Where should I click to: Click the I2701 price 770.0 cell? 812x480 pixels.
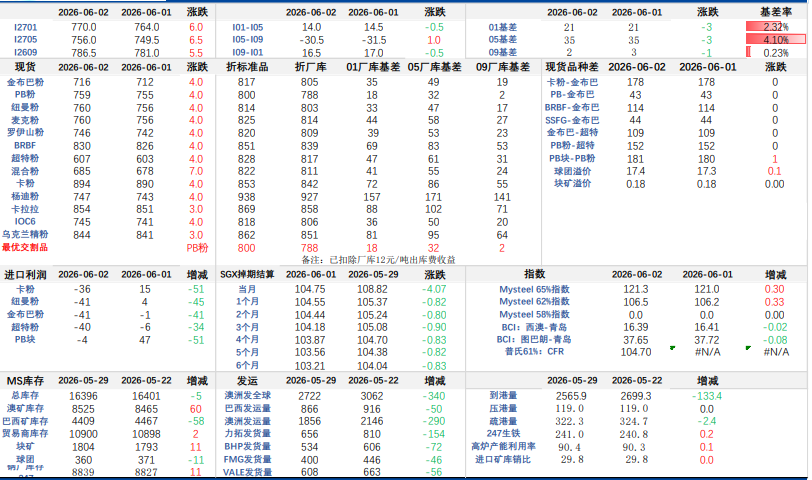click(x=83, y=27)
